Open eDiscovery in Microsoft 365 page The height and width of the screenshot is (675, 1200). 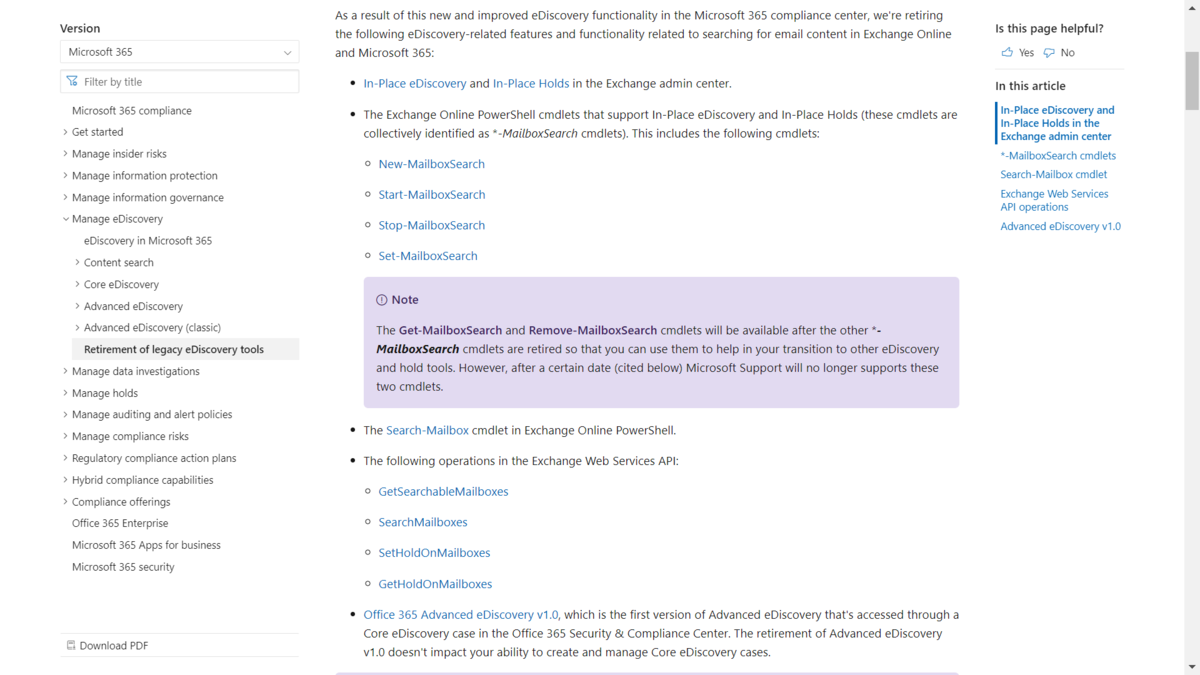click(148, 241)
